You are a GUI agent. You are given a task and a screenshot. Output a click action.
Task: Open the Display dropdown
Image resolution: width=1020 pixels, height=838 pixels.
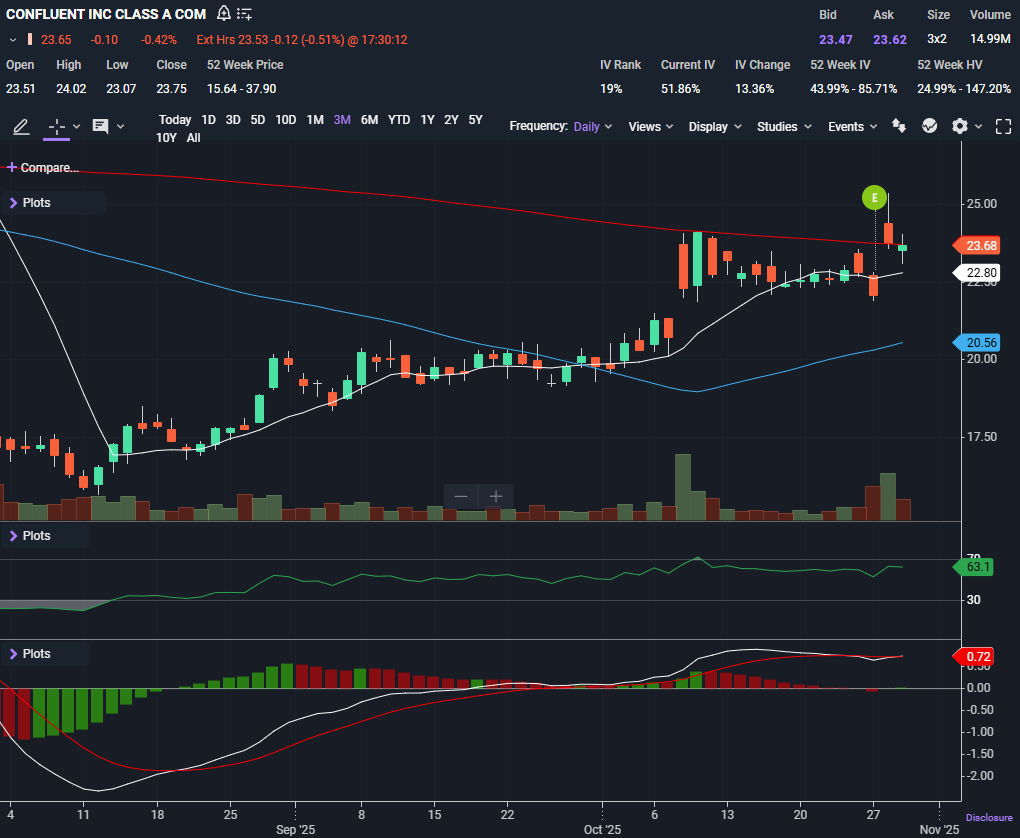tap(715, 126)
